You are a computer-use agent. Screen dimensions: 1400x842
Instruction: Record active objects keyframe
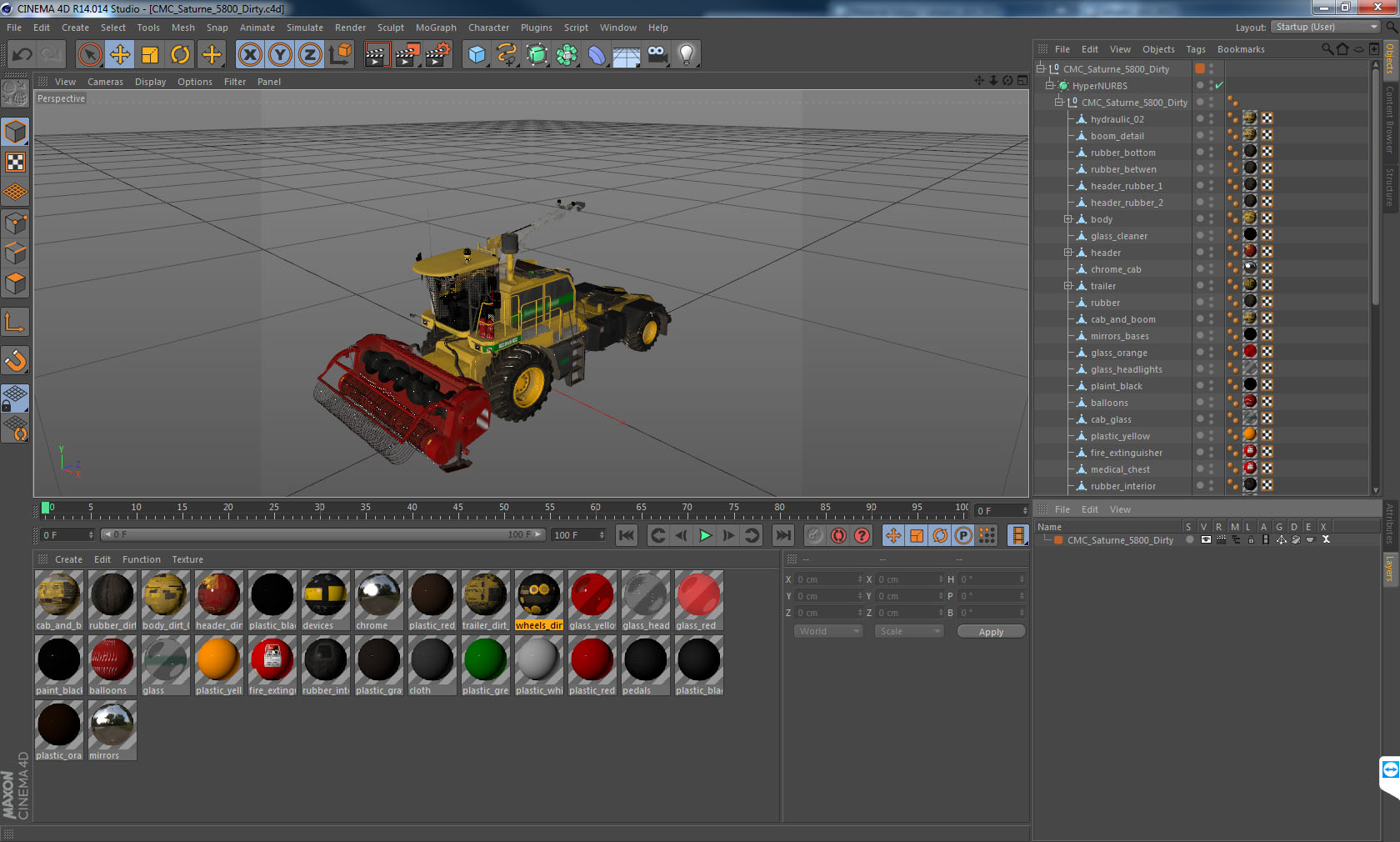pyautogui.click(x=815, y=535)
